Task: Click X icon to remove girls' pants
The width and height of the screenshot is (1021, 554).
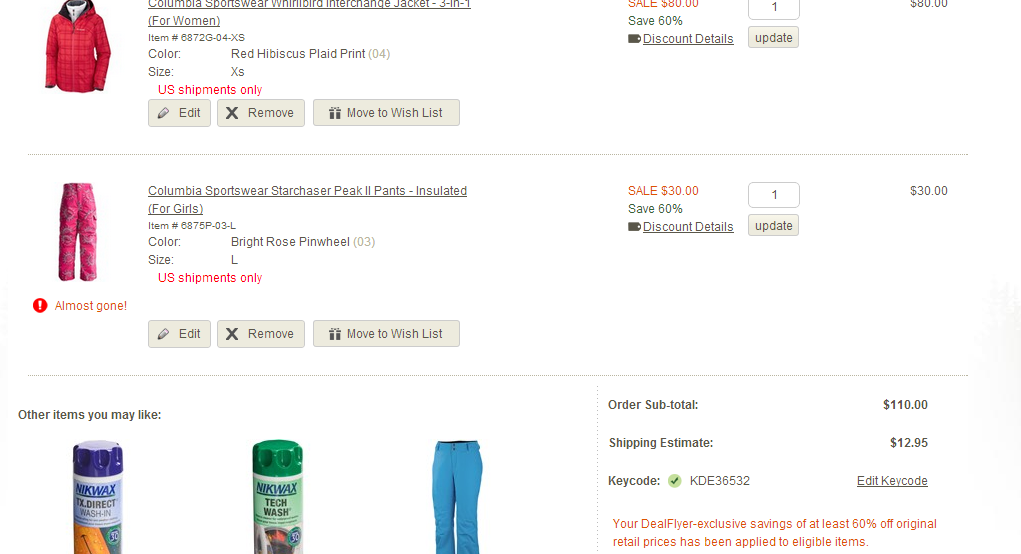Action: click(x=232, y=334)
